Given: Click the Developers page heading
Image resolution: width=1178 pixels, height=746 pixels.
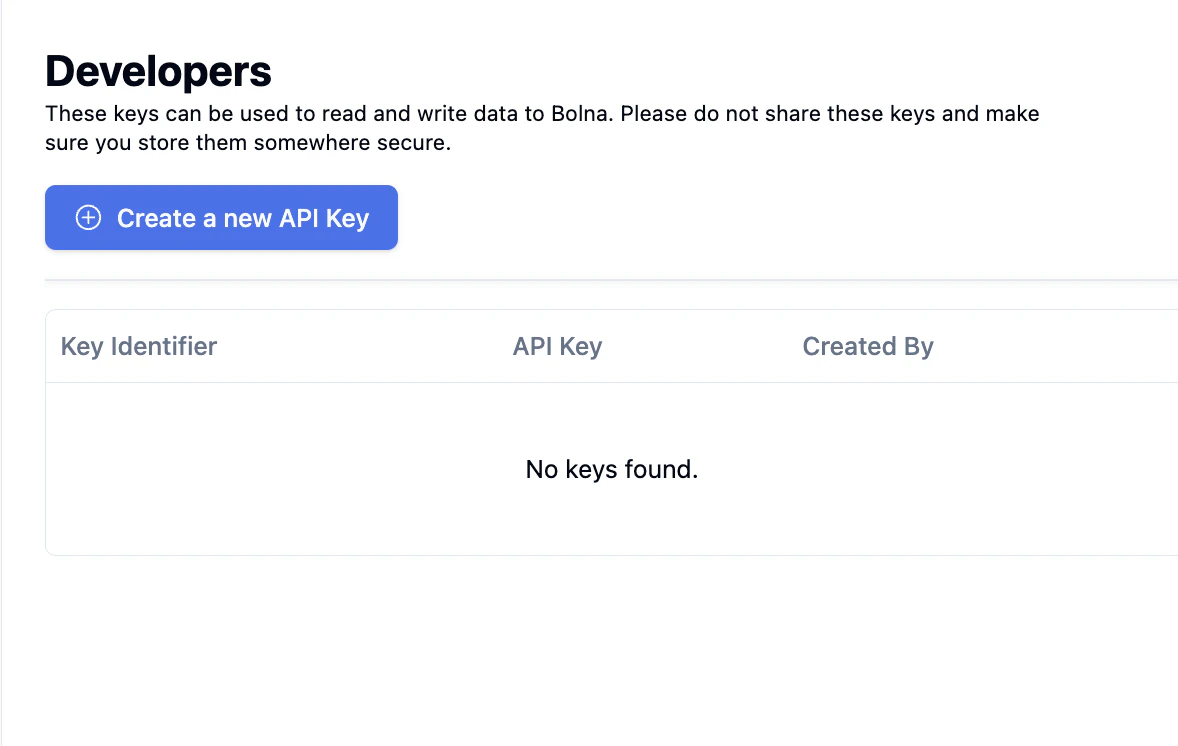Looking at the screenshot, I should pos(157,70).
